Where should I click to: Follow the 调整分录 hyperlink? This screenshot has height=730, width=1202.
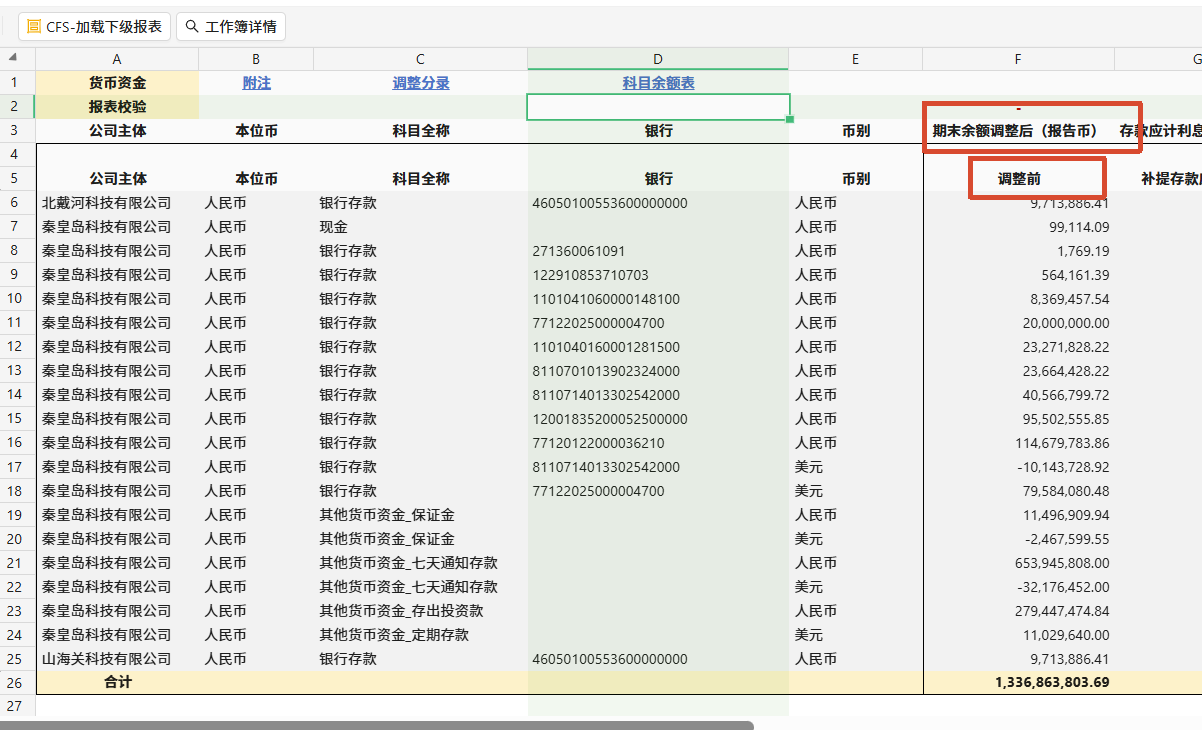[421, 83]
